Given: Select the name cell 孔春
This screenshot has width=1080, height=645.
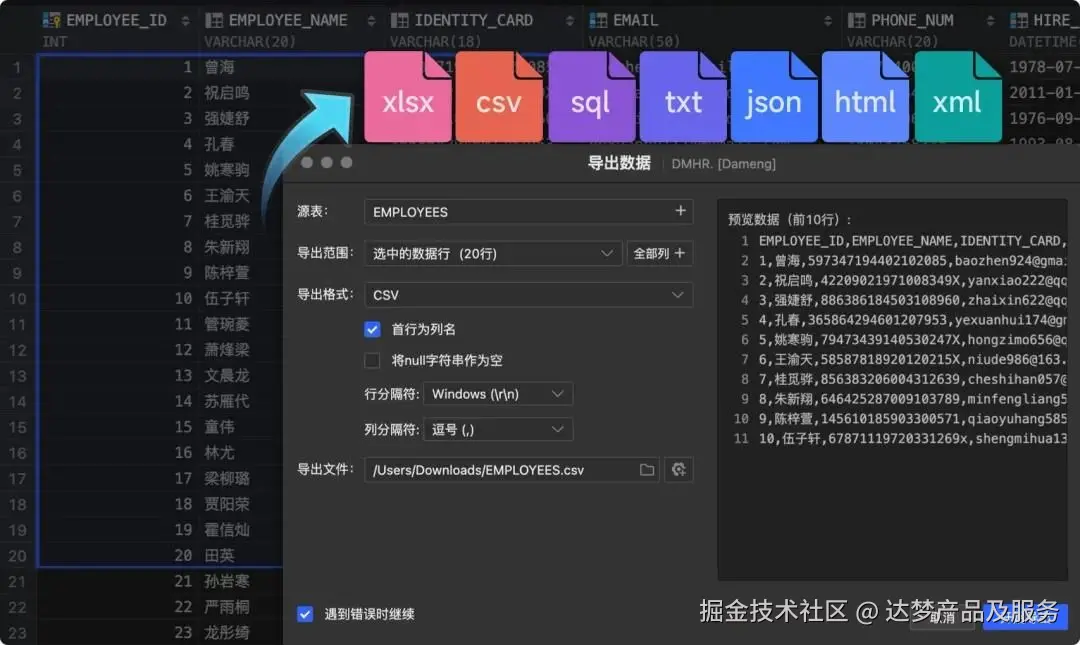Looking at the screenshot, I should coord(219,145).
